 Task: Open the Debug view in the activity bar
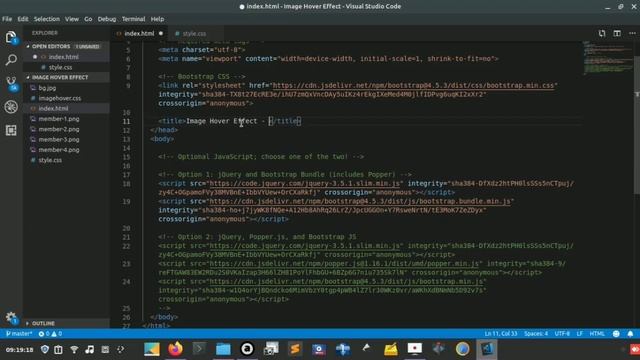tap(11, 107)
